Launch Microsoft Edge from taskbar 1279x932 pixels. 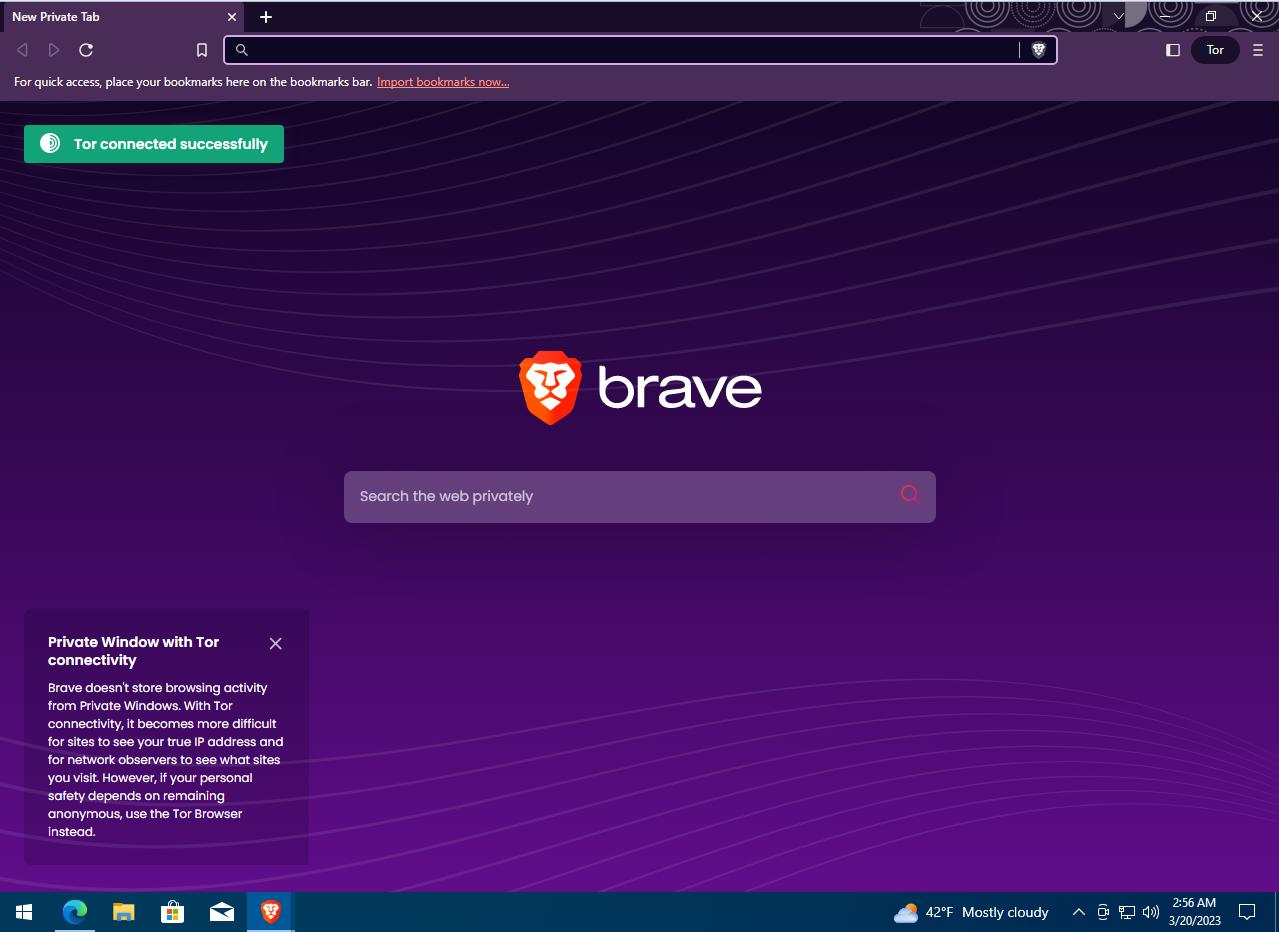click(75, 912)
